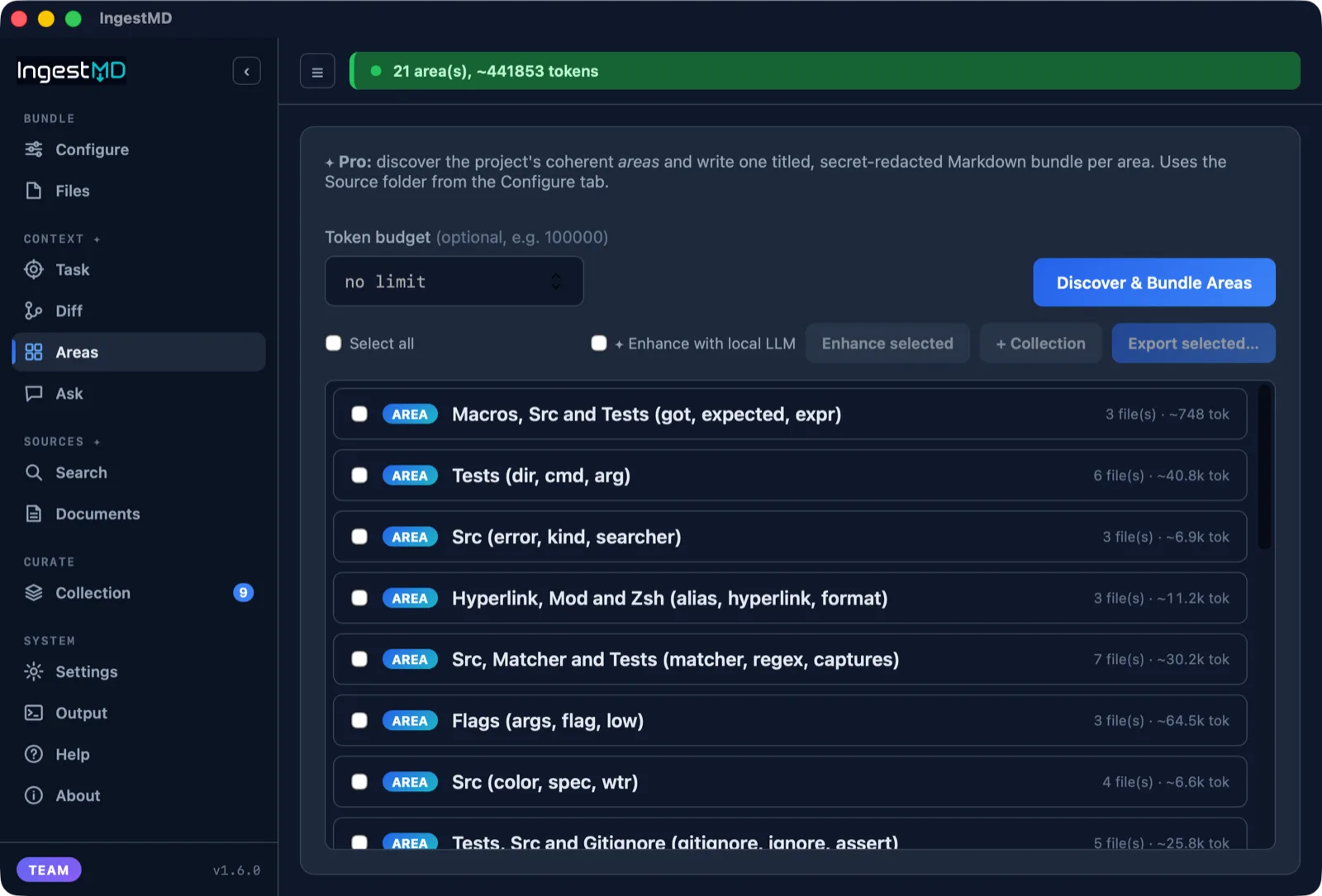Click the Output terminal icon
1322x896 pixels.
pos(34,713)
